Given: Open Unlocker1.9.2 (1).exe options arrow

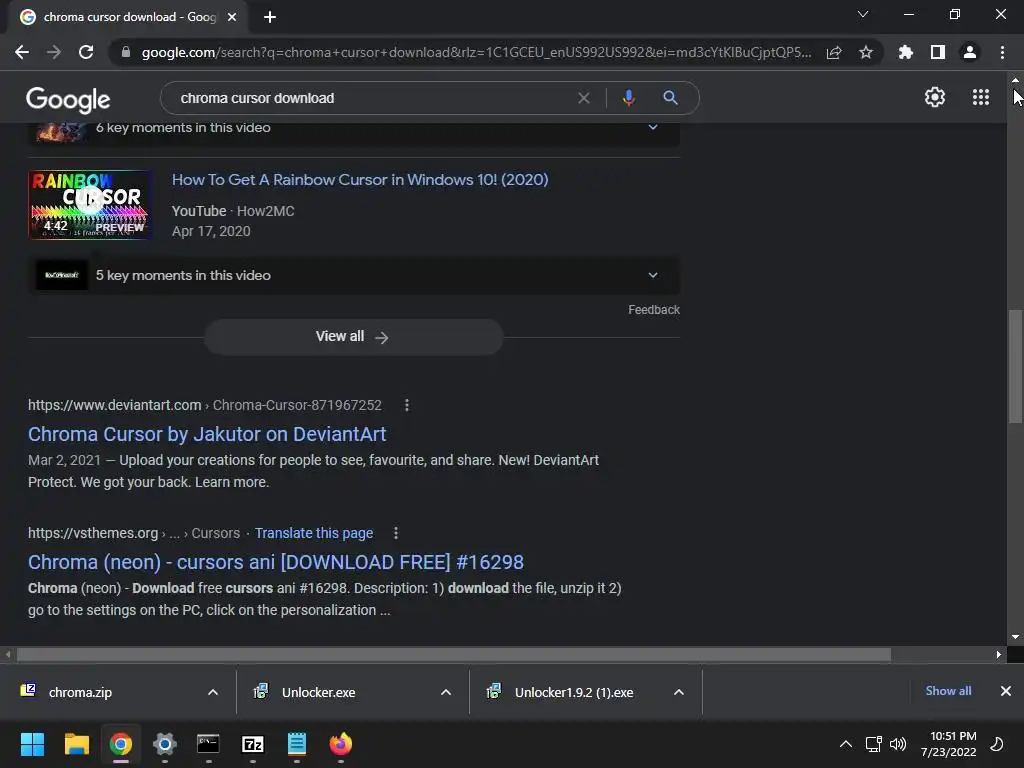Looking at the screenshot, I should (x=679, y=692).
